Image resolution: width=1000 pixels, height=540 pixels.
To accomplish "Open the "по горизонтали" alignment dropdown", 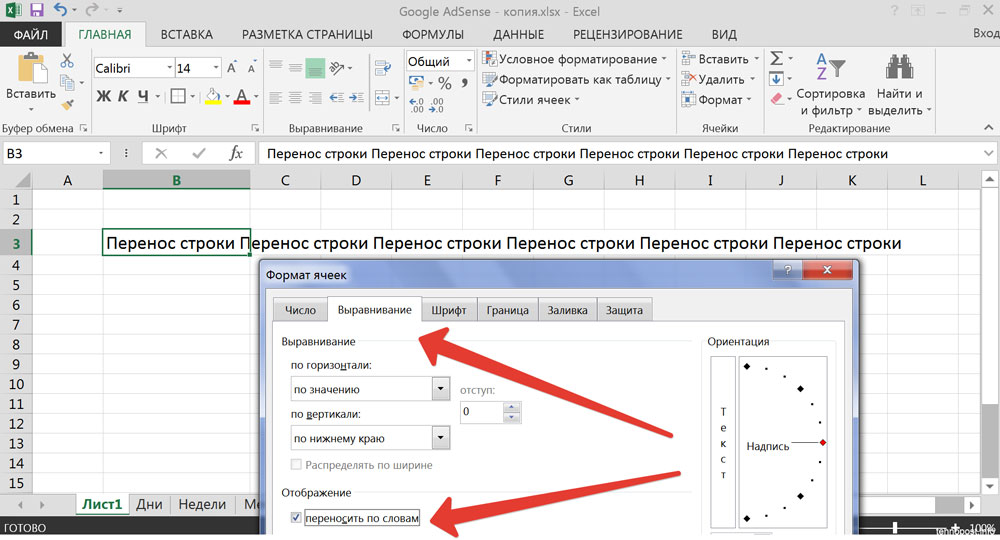I will click(439, 389).
